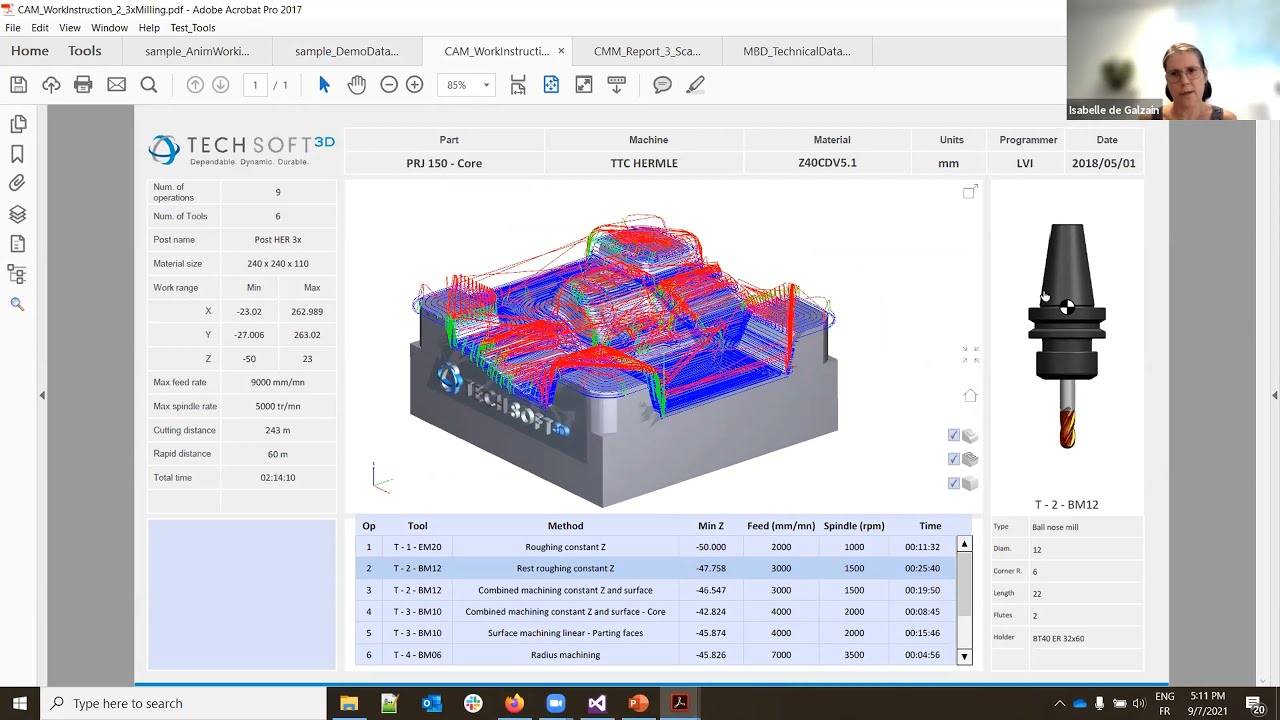Click the page number input field
The width and height of the screenshot is (1280, 720).
pos(255,85)
